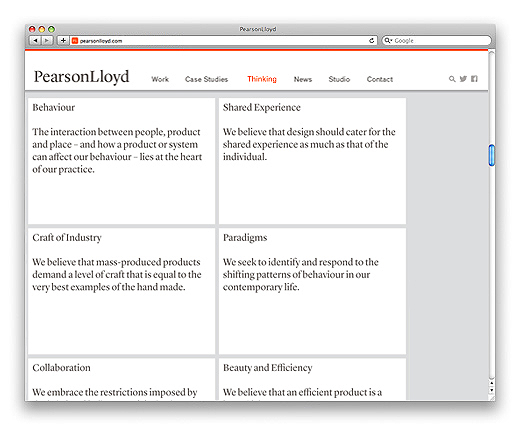Click the scrollbar down arrow
Viewport: 520px width, 424px height.
(x=491, y=390)
